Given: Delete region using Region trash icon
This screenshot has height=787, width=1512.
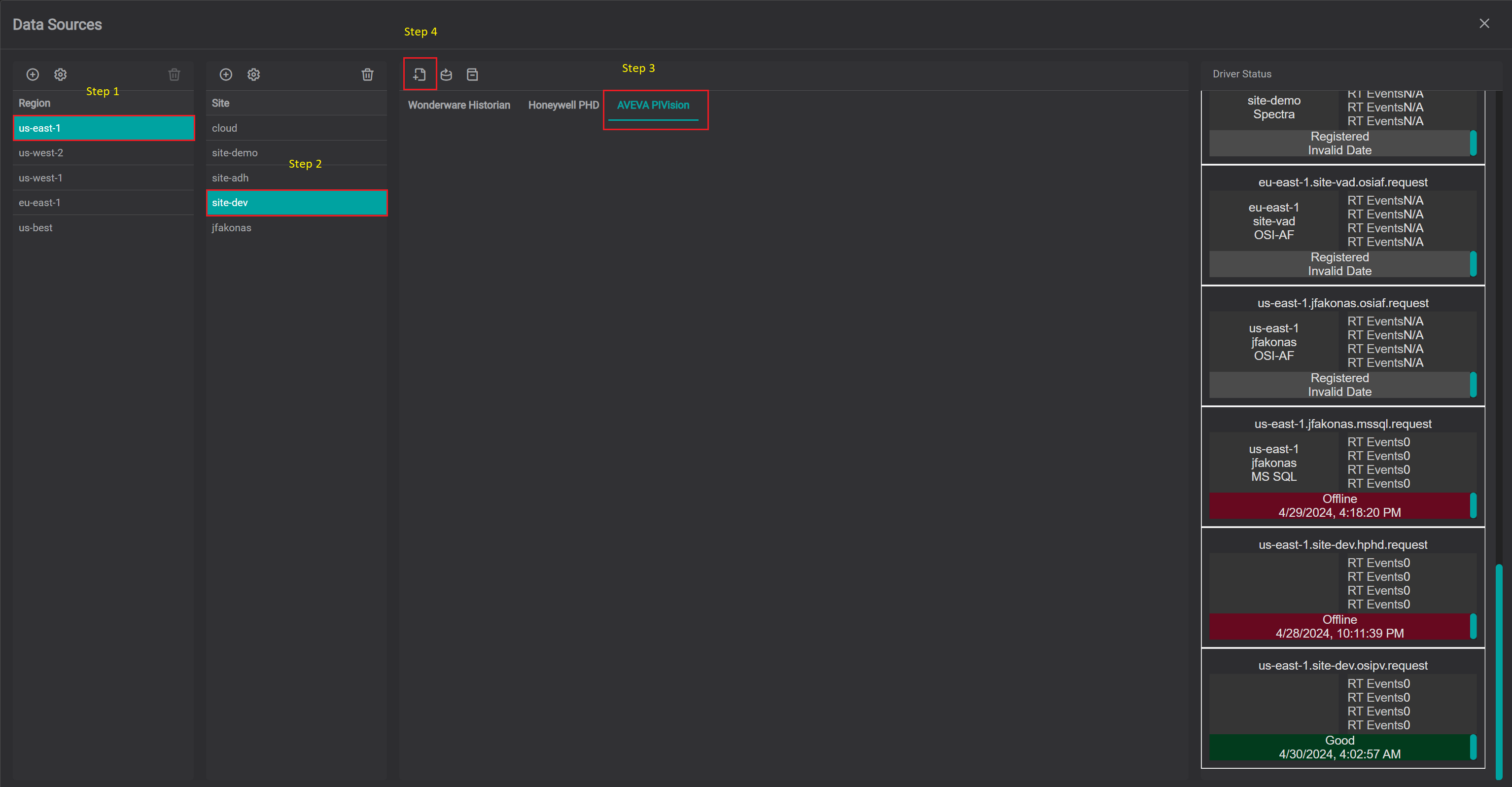Looking at the screenshot, I should click(x=175, y=74).
